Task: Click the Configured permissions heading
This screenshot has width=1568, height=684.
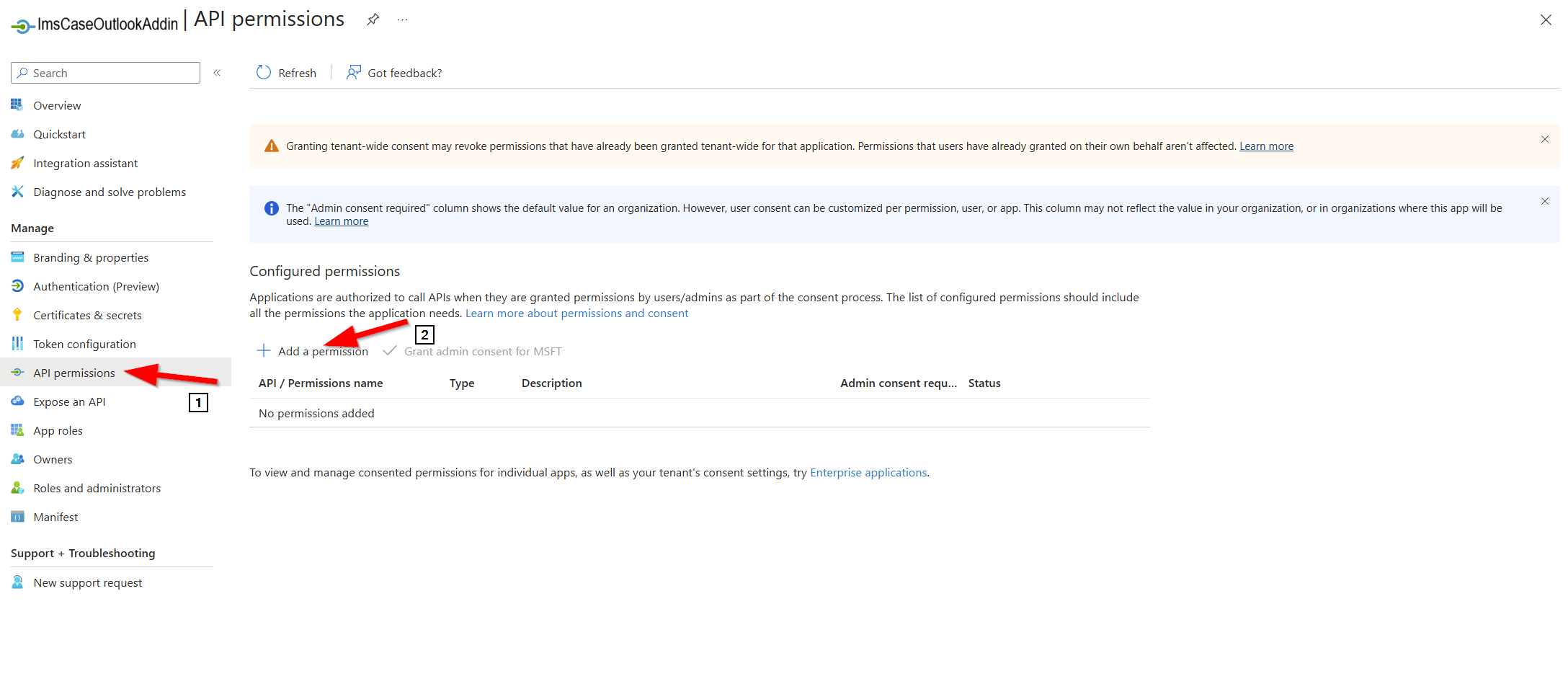Action: 324,271
